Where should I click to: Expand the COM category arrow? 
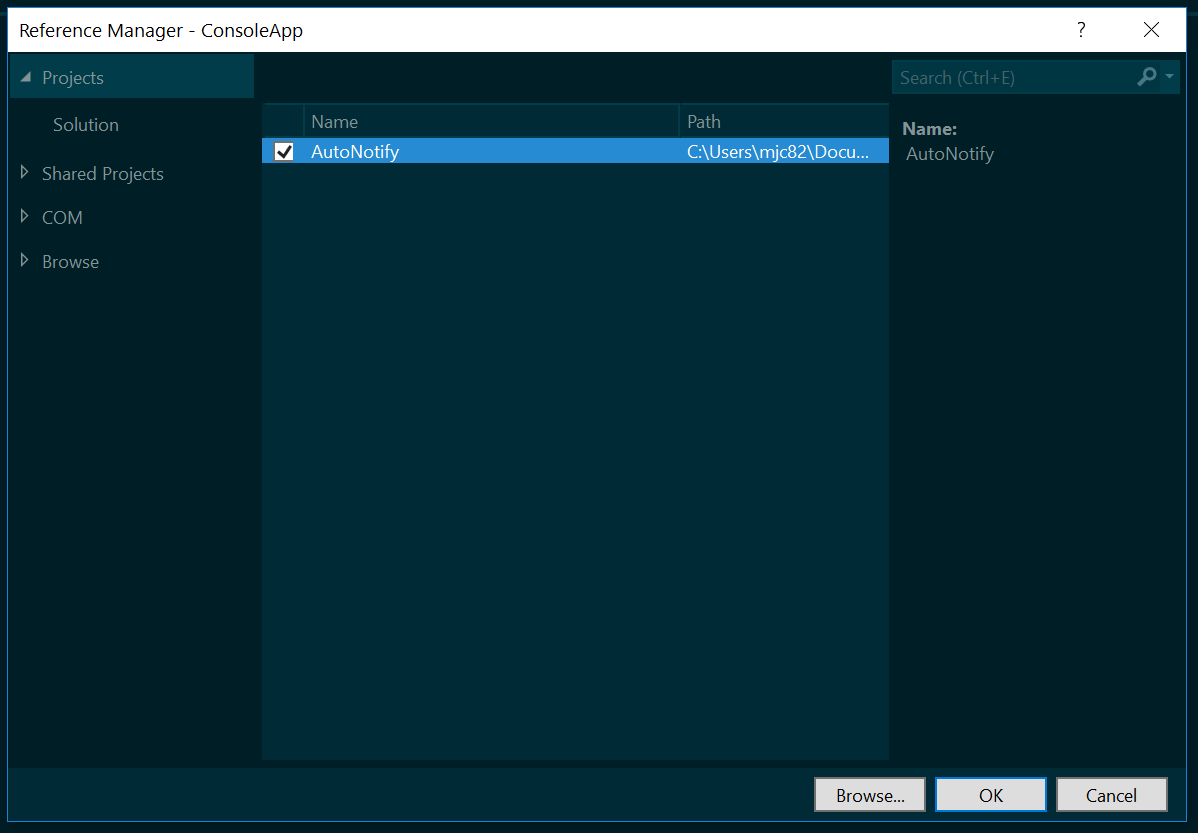24,216
